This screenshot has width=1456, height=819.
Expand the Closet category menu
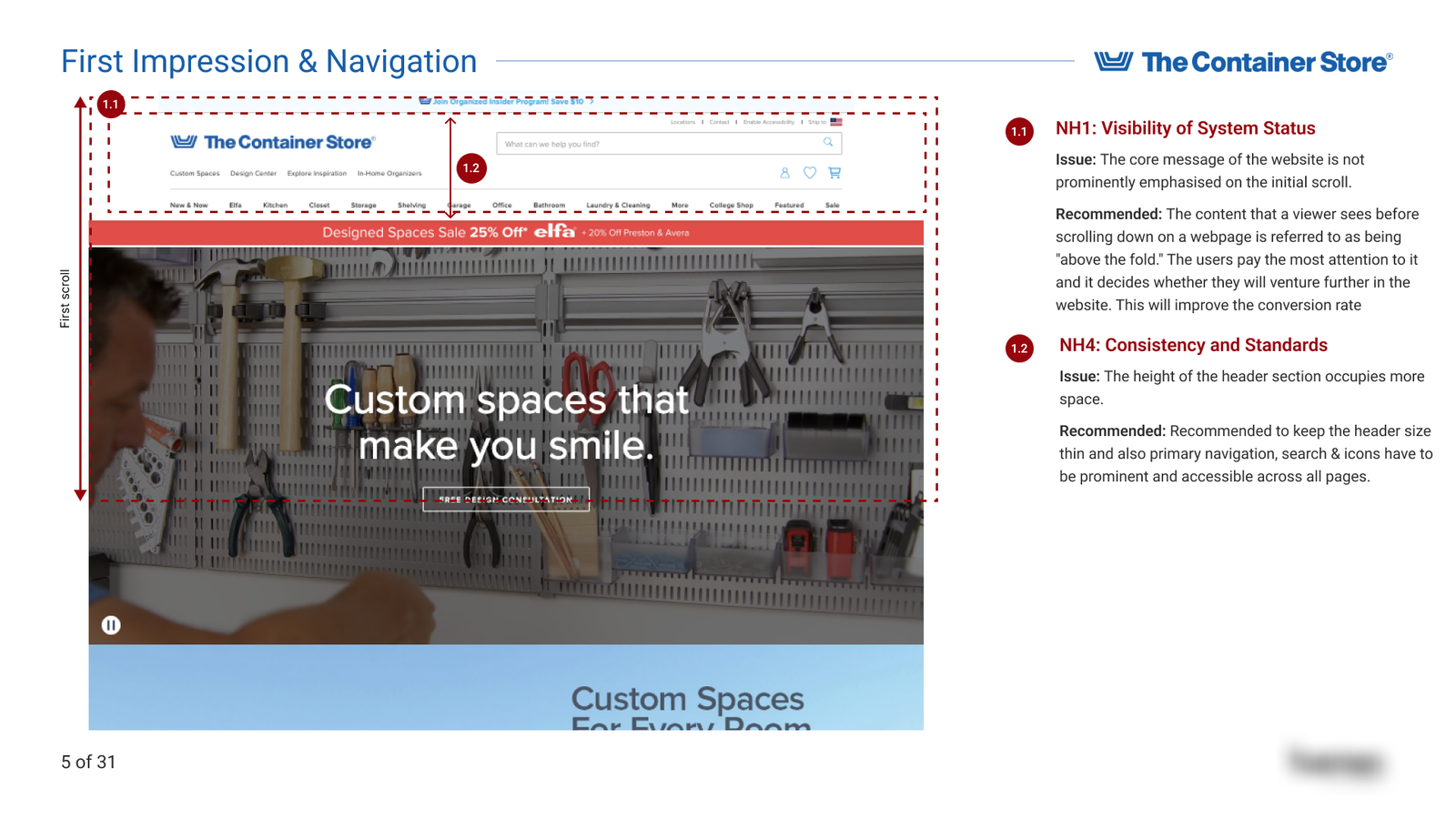[318, 206]
